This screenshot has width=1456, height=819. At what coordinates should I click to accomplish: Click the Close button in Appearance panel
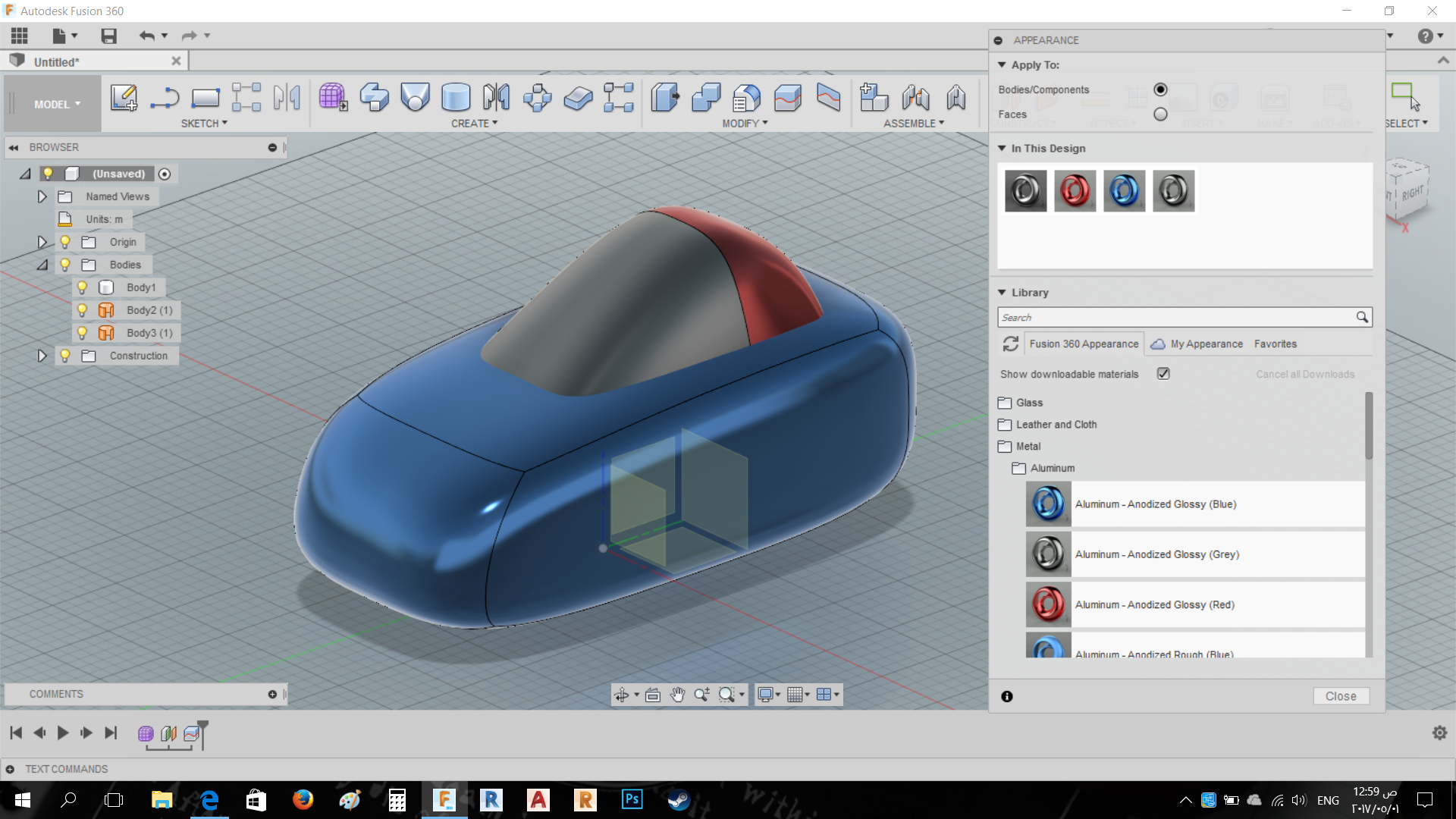1341,696
